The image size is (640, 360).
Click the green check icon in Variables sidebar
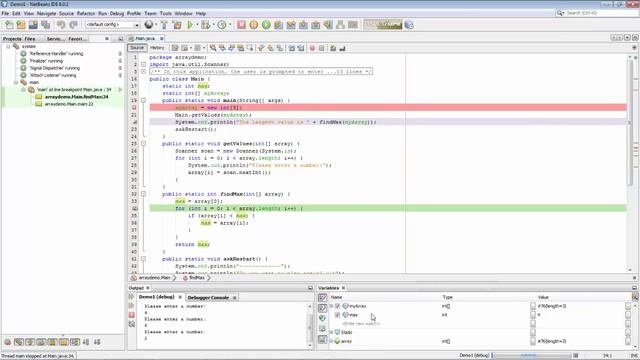tap(322, 318)
